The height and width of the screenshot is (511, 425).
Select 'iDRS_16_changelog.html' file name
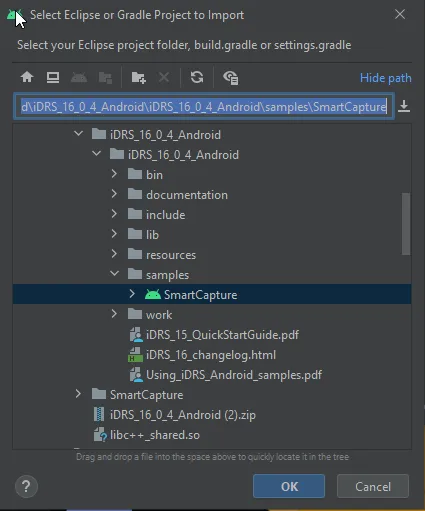click(211, 355)
